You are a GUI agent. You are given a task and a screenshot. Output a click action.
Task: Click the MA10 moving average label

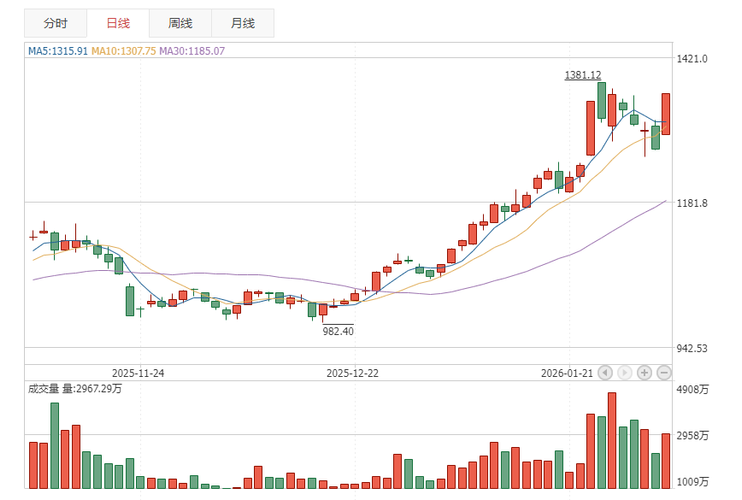coord(123,51)
